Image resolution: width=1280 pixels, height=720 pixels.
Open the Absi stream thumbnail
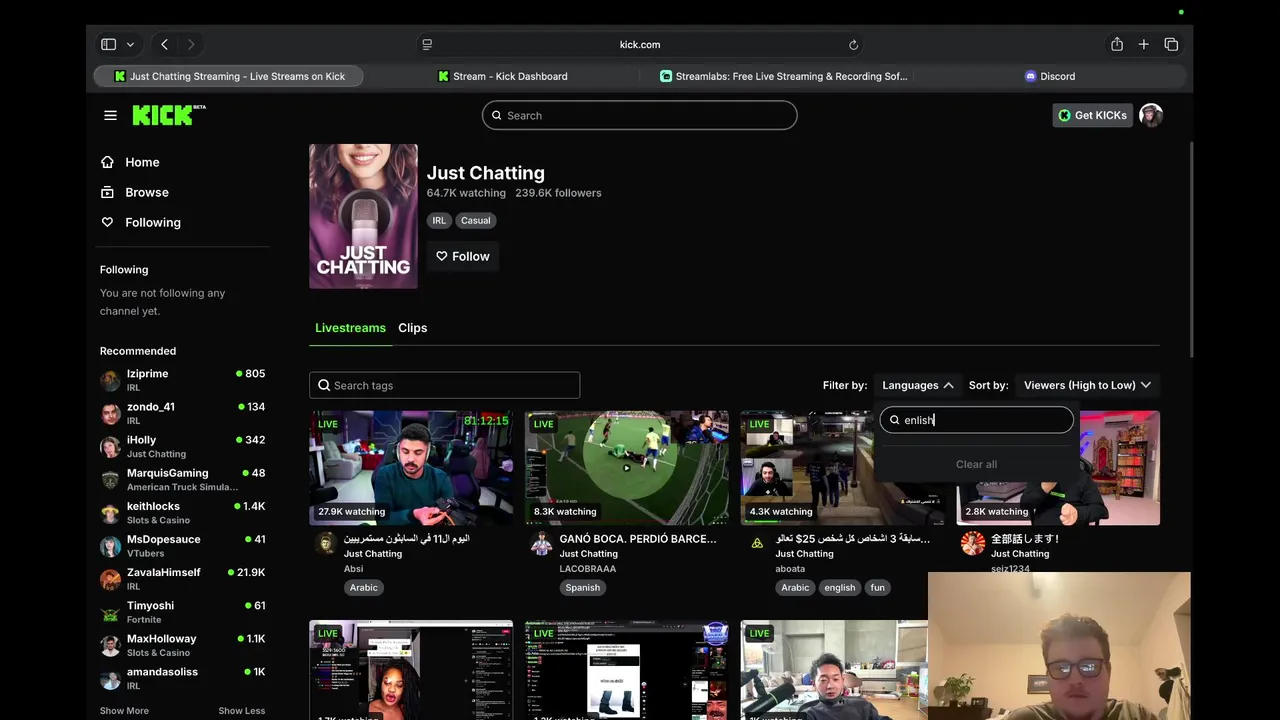pos(411,468)
